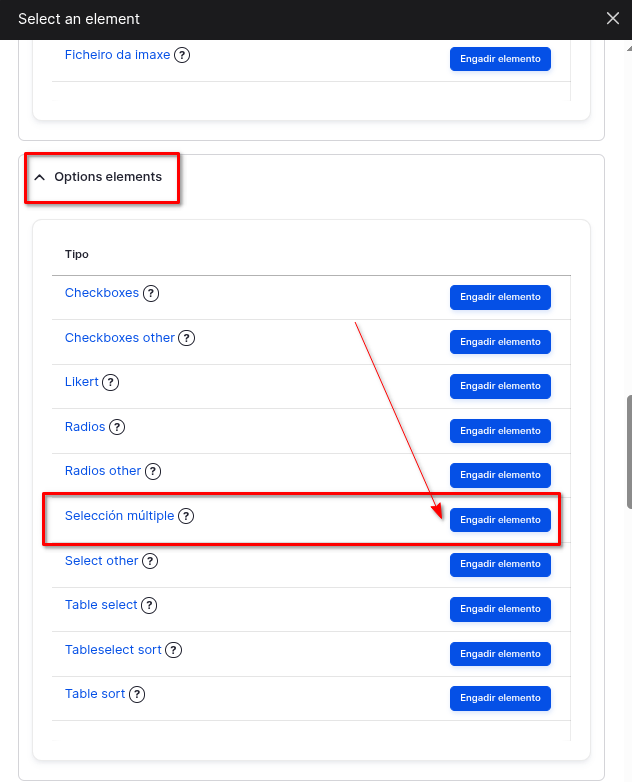Click help icon next to Radios

(117, 427)
